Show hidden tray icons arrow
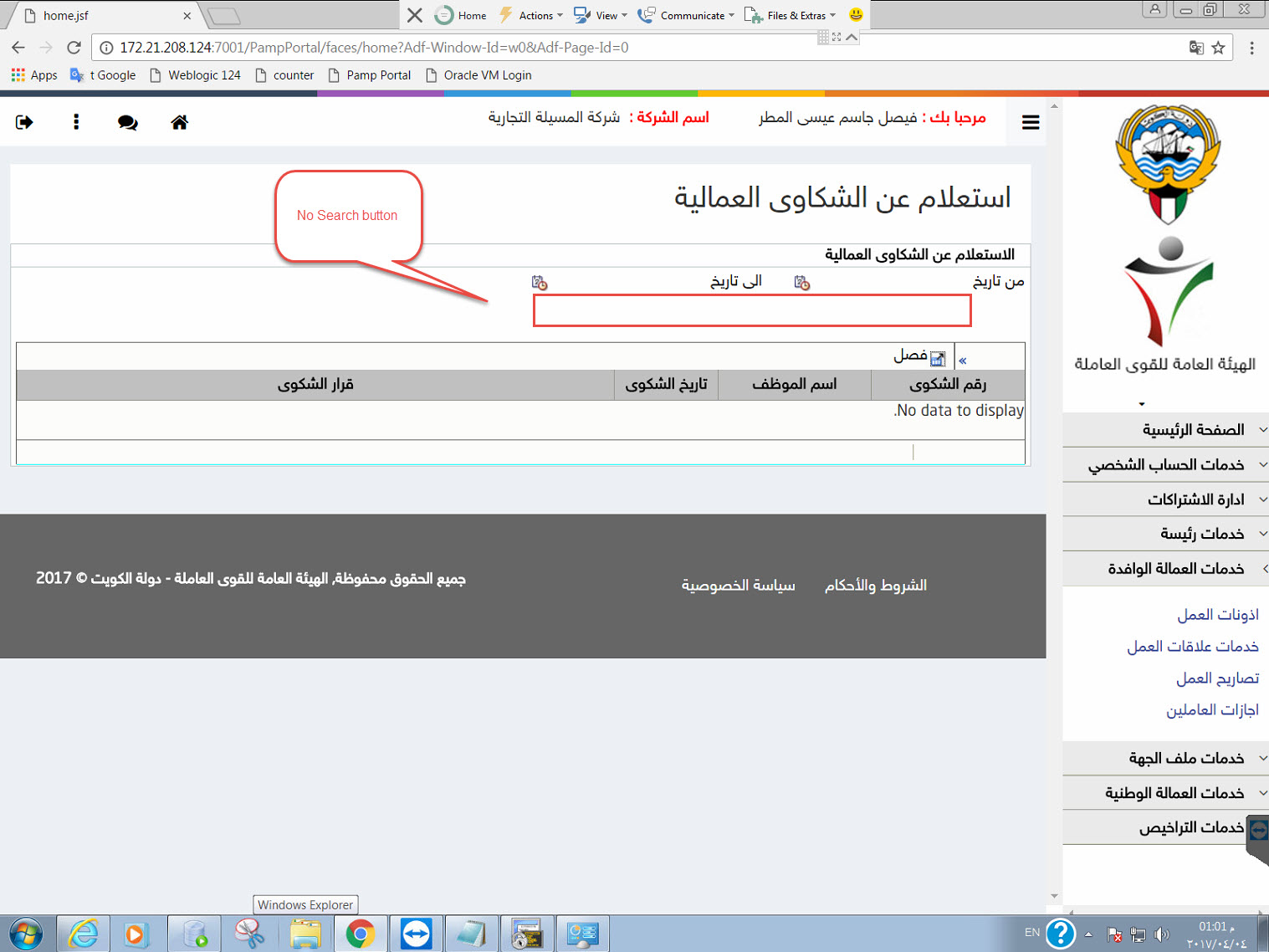The height and width of the screenshot is (952, 1269). (x=1088, y=934)
